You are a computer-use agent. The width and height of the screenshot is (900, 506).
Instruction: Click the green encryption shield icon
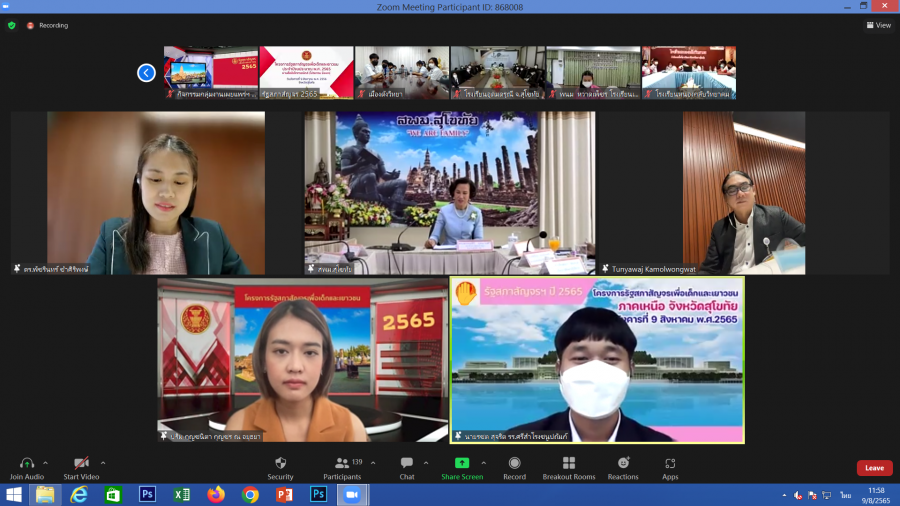[12, 25]
